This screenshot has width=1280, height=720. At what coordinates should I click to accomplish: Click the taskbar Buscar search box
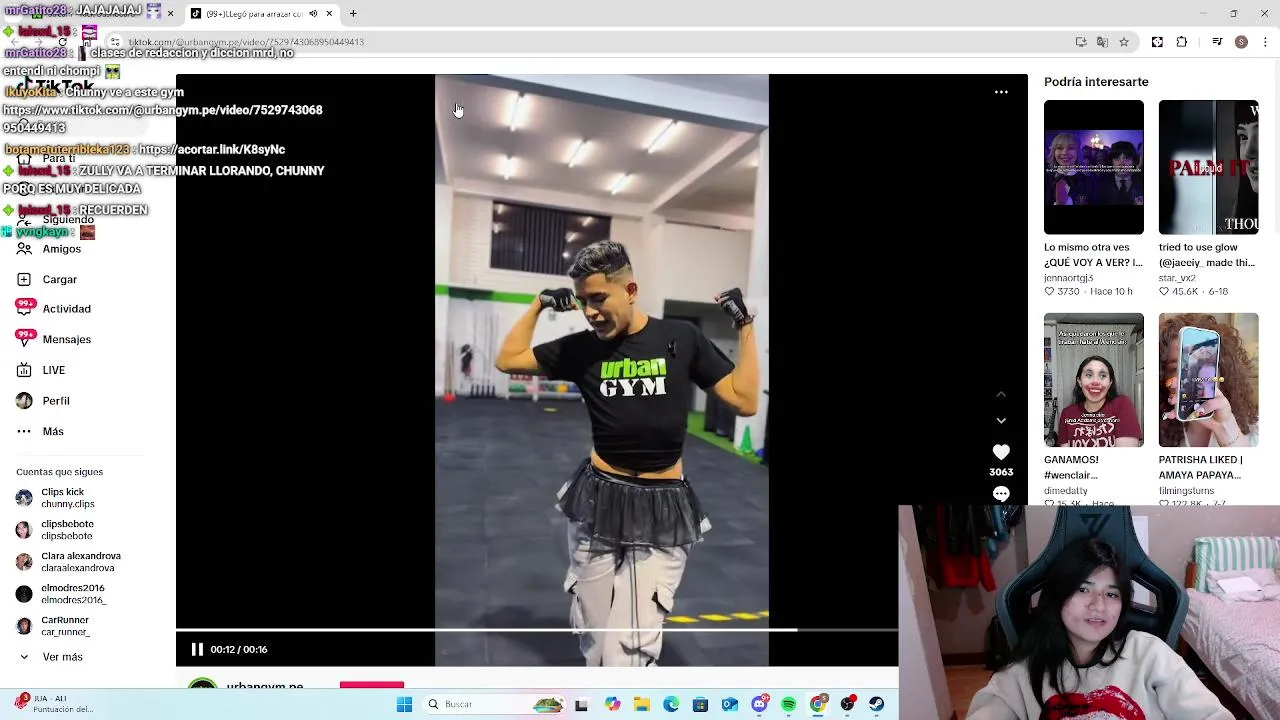click(494, 705)
